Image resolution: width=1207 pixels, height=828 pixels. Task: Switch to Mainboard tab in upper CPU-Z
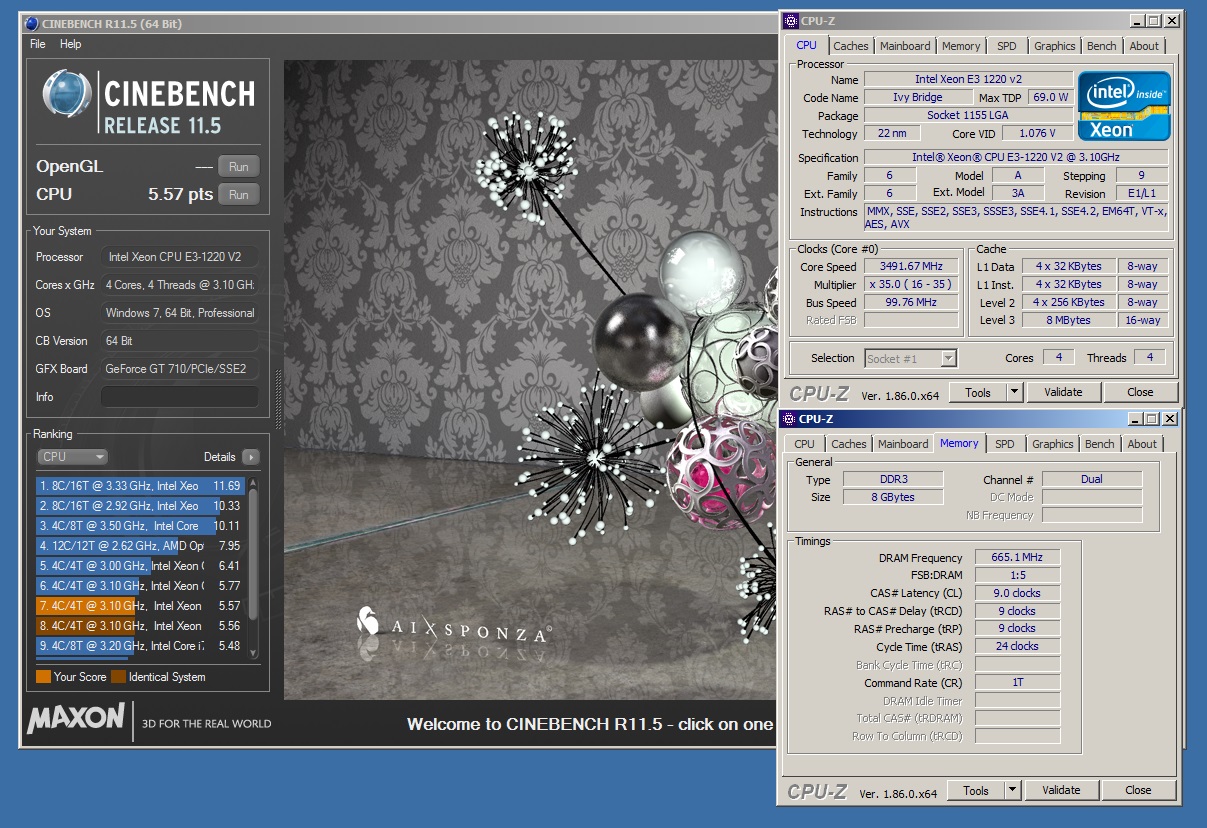[905, 46]
